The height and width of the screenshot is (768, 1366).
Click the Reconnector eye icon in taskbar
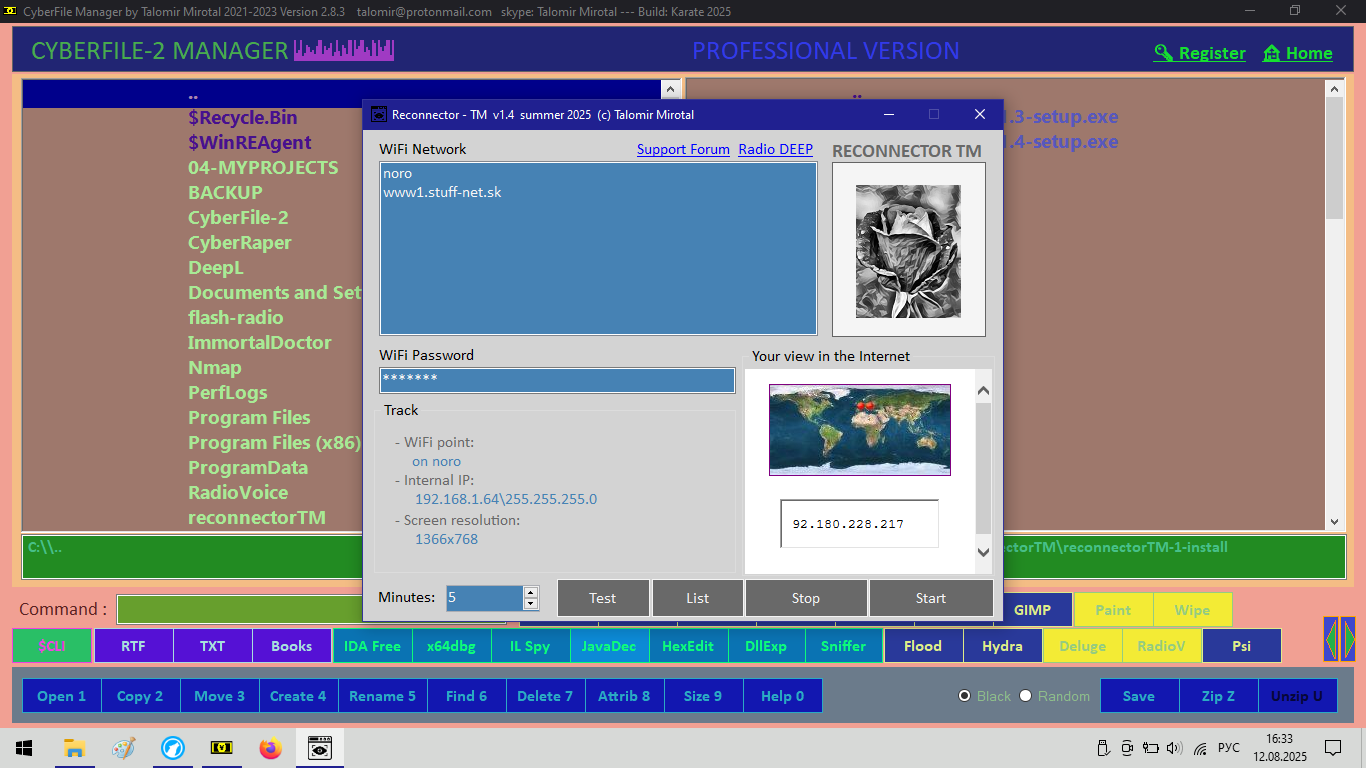tap(320, 748)
